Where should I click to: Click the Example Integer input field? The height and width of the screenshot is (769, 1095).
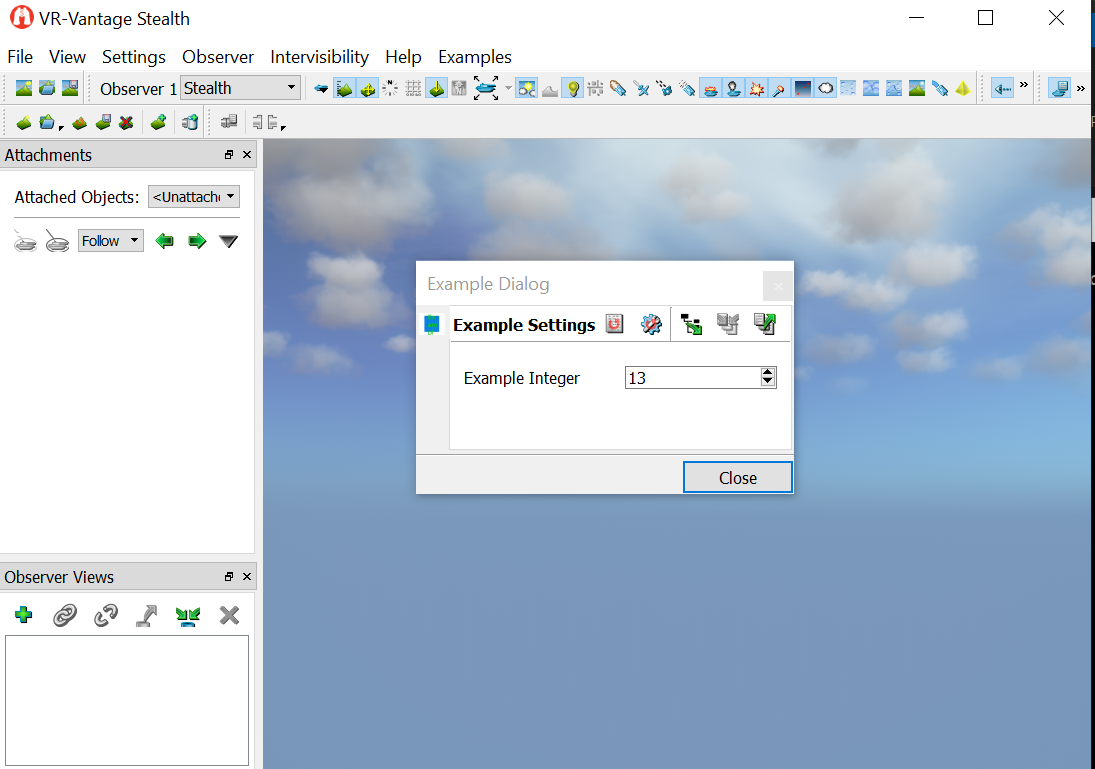coord(691,378)
